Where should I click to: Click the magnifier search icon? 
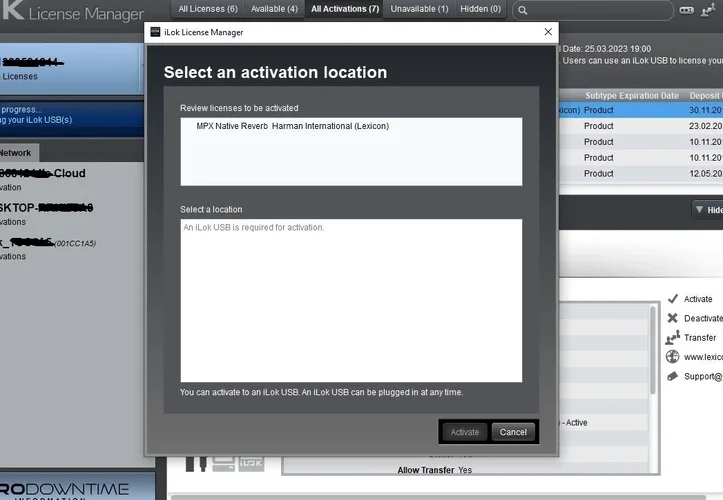pyautogui.click(x=522, y=10)
